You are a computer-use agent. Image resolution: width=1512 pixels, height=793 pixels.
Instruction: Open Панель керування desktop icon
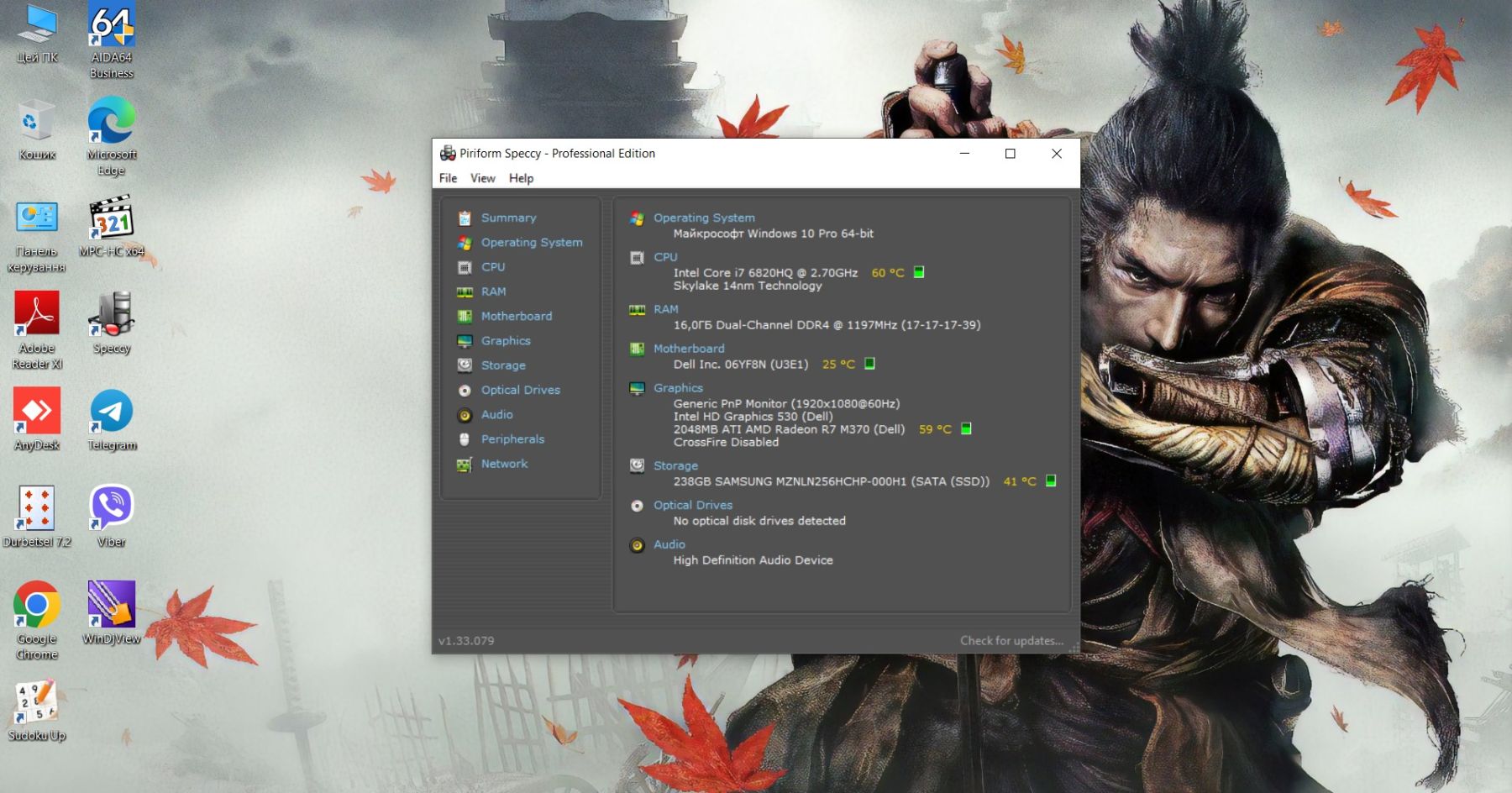pyautogui.click(x=37, y=237)
